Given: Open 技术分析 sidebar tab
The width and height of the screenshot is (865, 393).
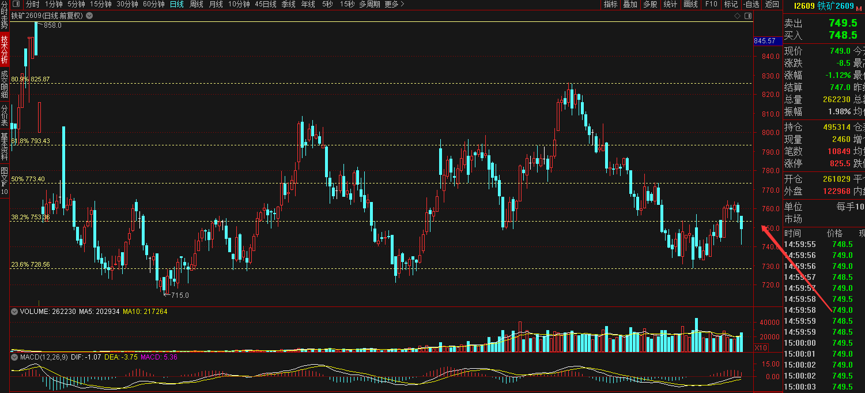Looking at the screenshot, I should pyautogui.click(x=4, y=50).
